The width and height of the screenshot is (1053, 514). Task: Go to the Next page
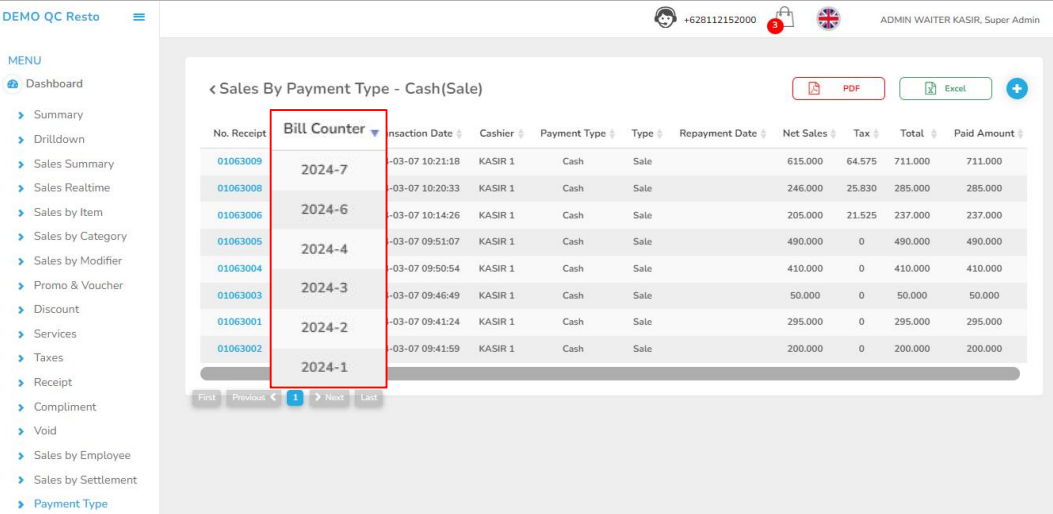(x=329, y=398)
